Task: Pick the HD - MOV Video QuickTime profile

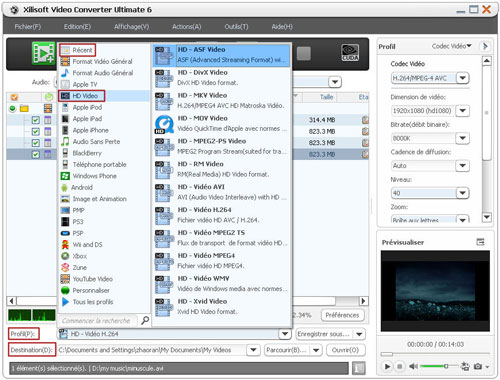Action: tap(222, 124)
